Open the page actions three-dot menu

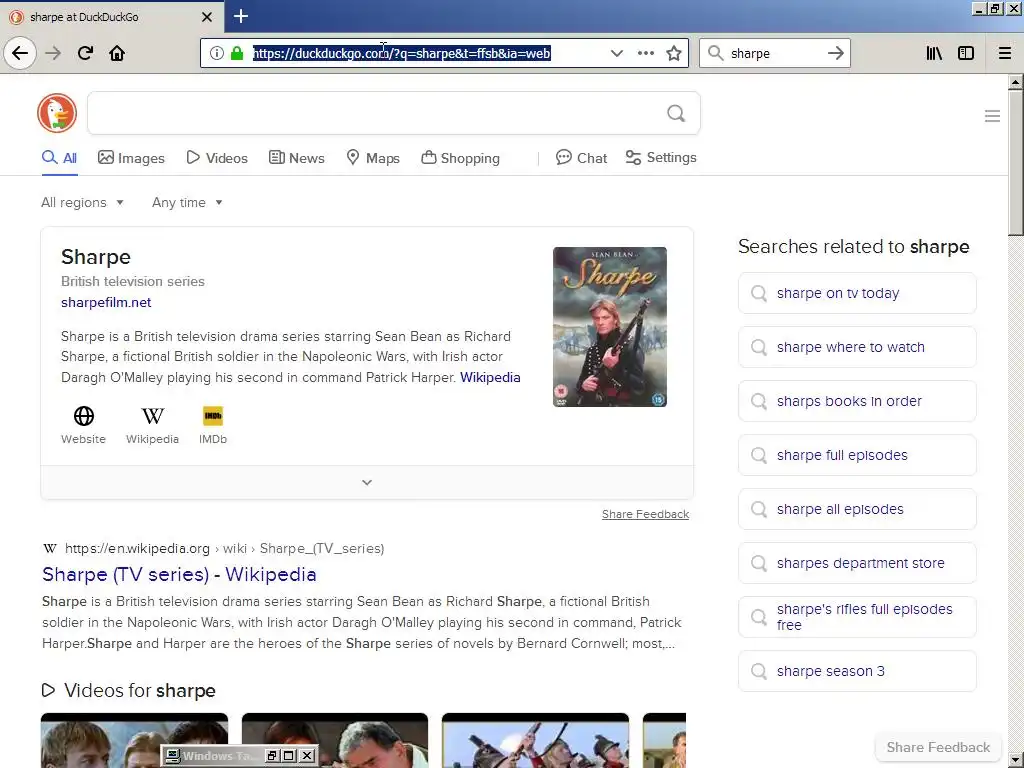pos(645,53)
